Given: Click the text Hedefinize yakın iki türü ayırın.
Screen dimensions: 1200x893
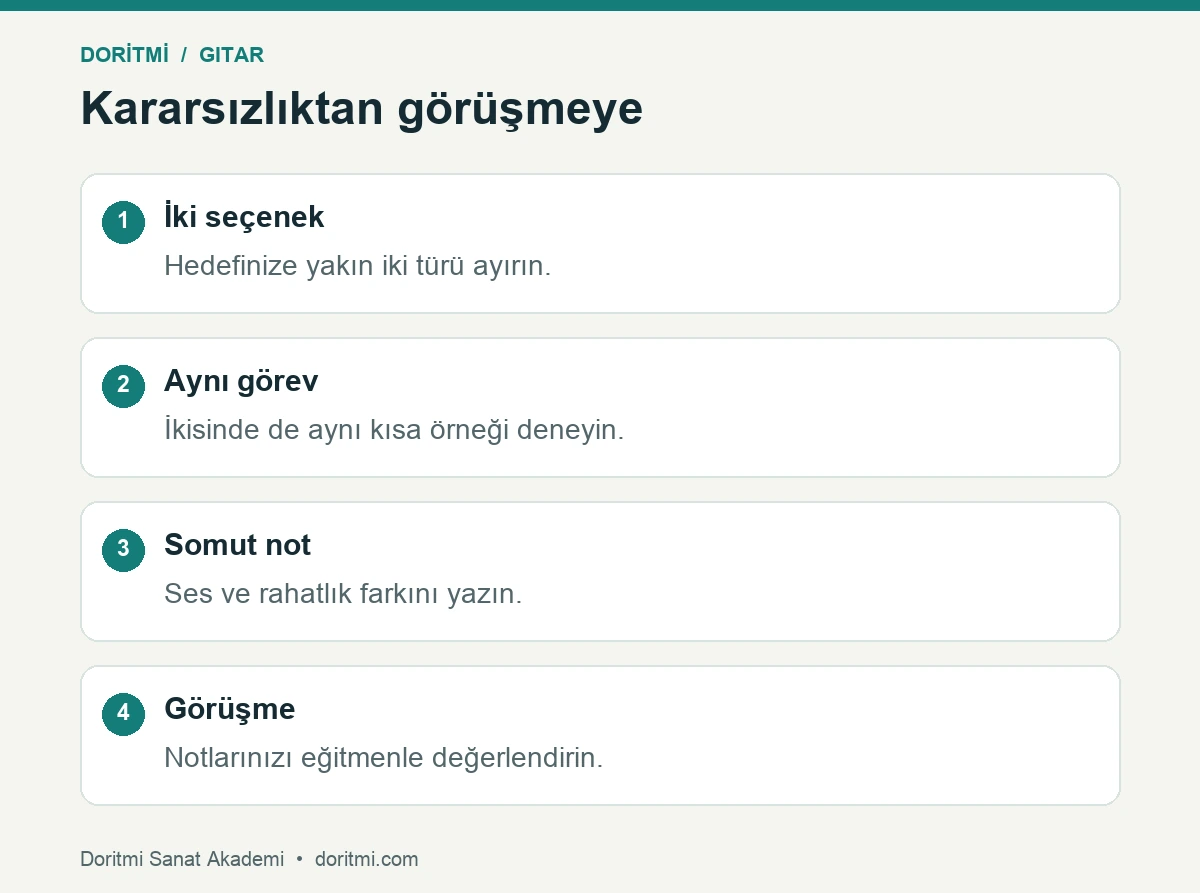Looking at the screenshot, I should [357, 266].
